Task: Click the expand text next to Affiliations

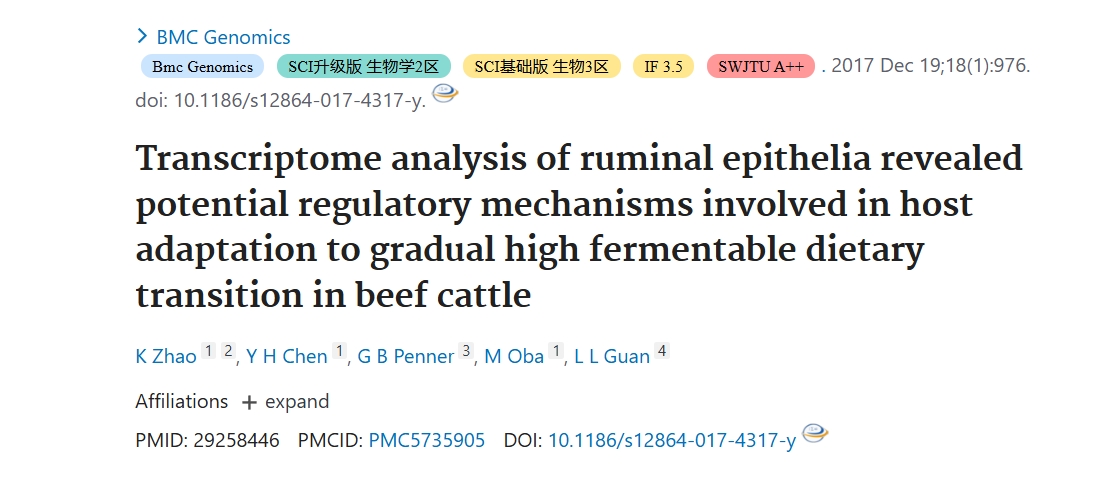Action: (297, 402)
